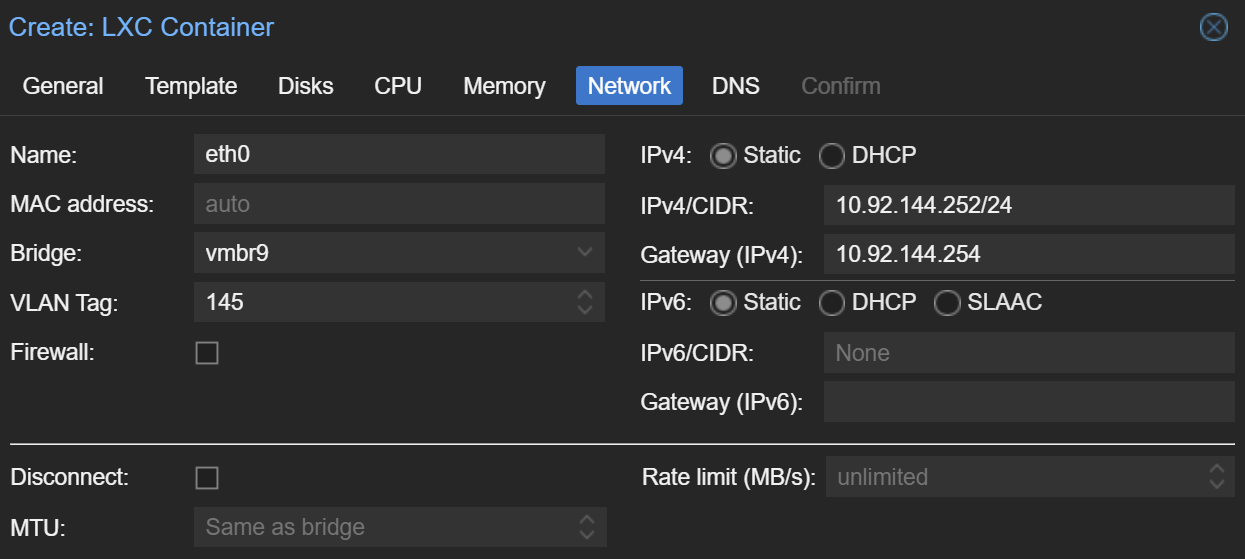
Task: Switch to the DNS tab
Action: (x=735, y=86)
